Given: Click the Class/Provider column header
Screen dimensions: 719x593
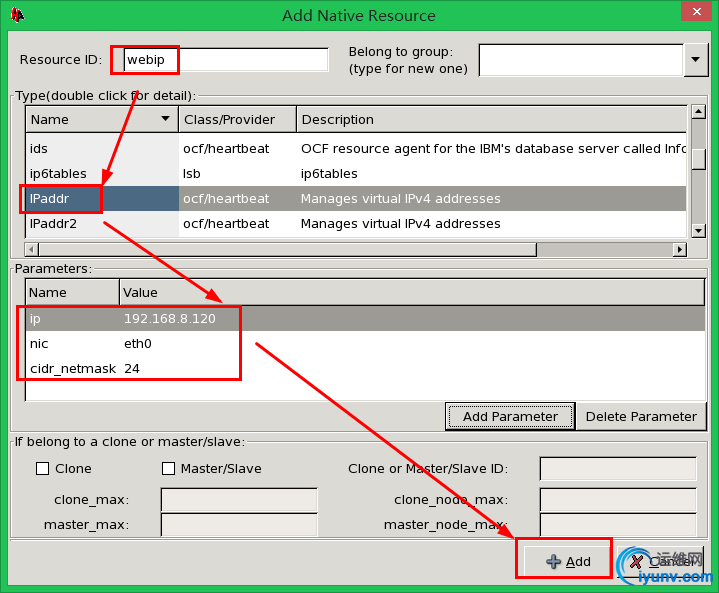Looking at the screenshot, I should [238, 120].
